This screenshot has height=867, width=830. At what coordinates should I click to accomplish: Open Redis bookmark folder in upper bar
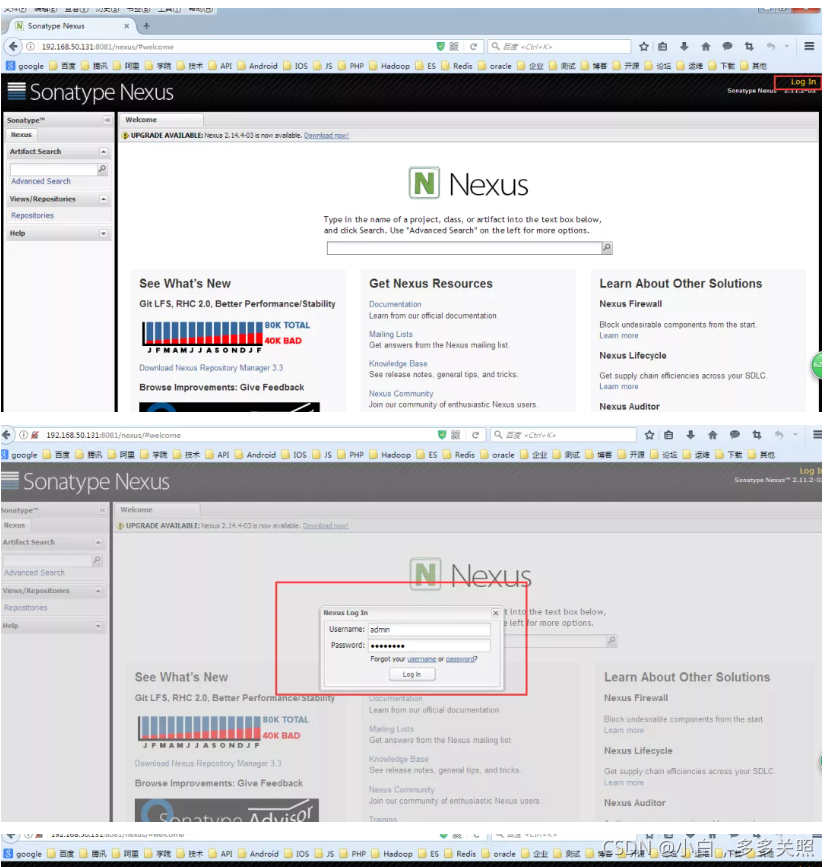point(457,66)
